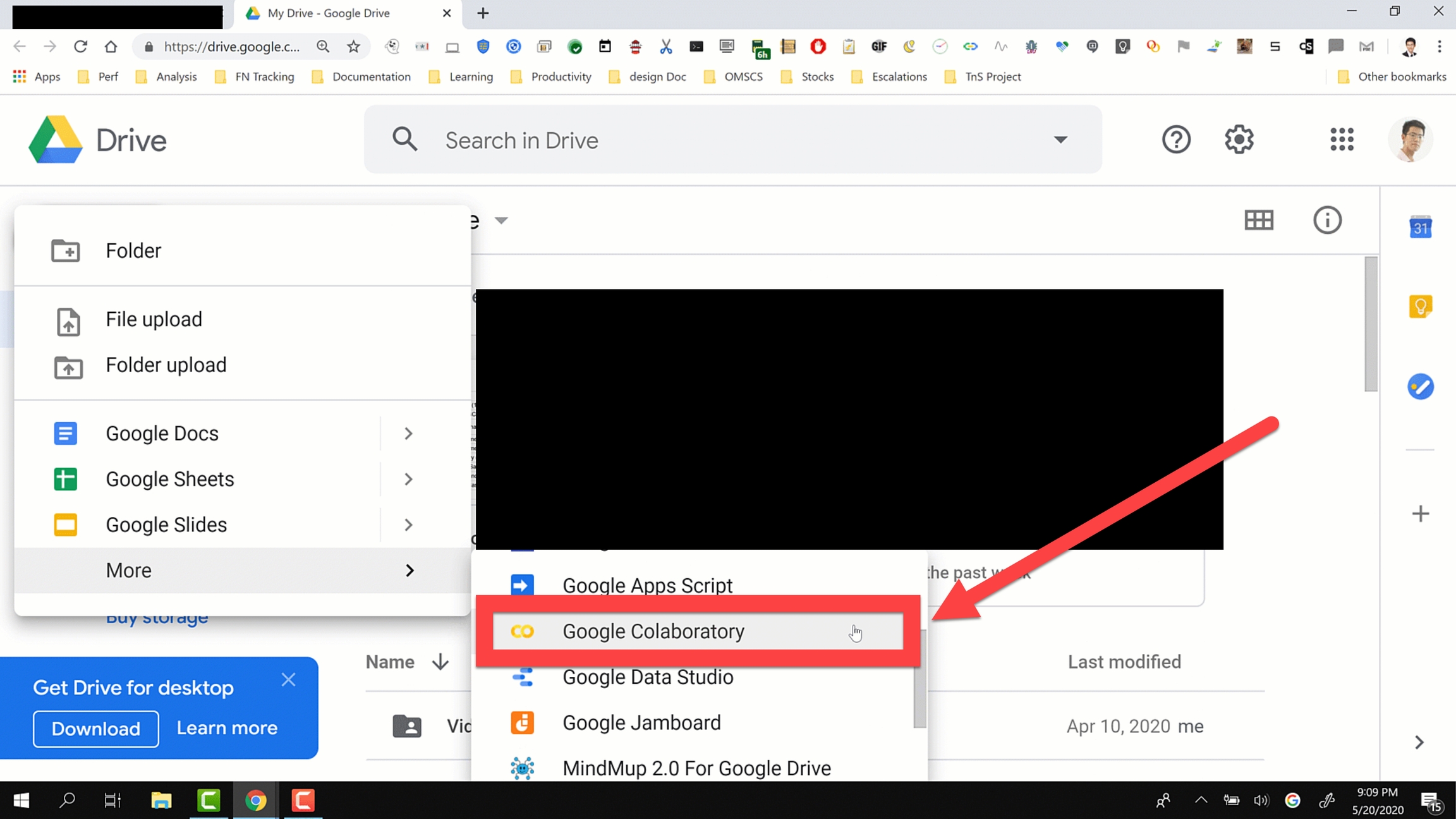Open Google Keep side panel icon

(1420, 307)
